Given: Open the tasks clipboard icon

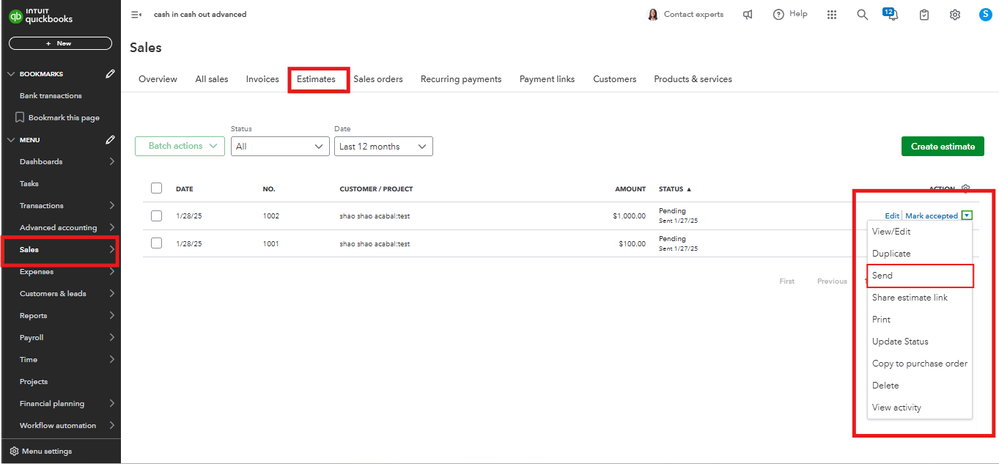Looking at the screenshot, I should pyautogui.click(x=924, y=15).
